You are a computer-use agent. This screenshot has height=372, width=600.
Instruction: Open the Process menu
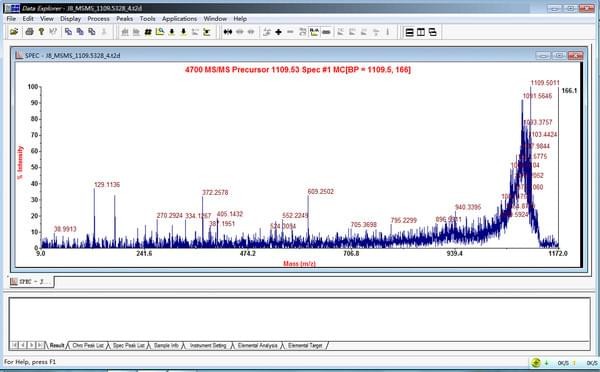98,18
